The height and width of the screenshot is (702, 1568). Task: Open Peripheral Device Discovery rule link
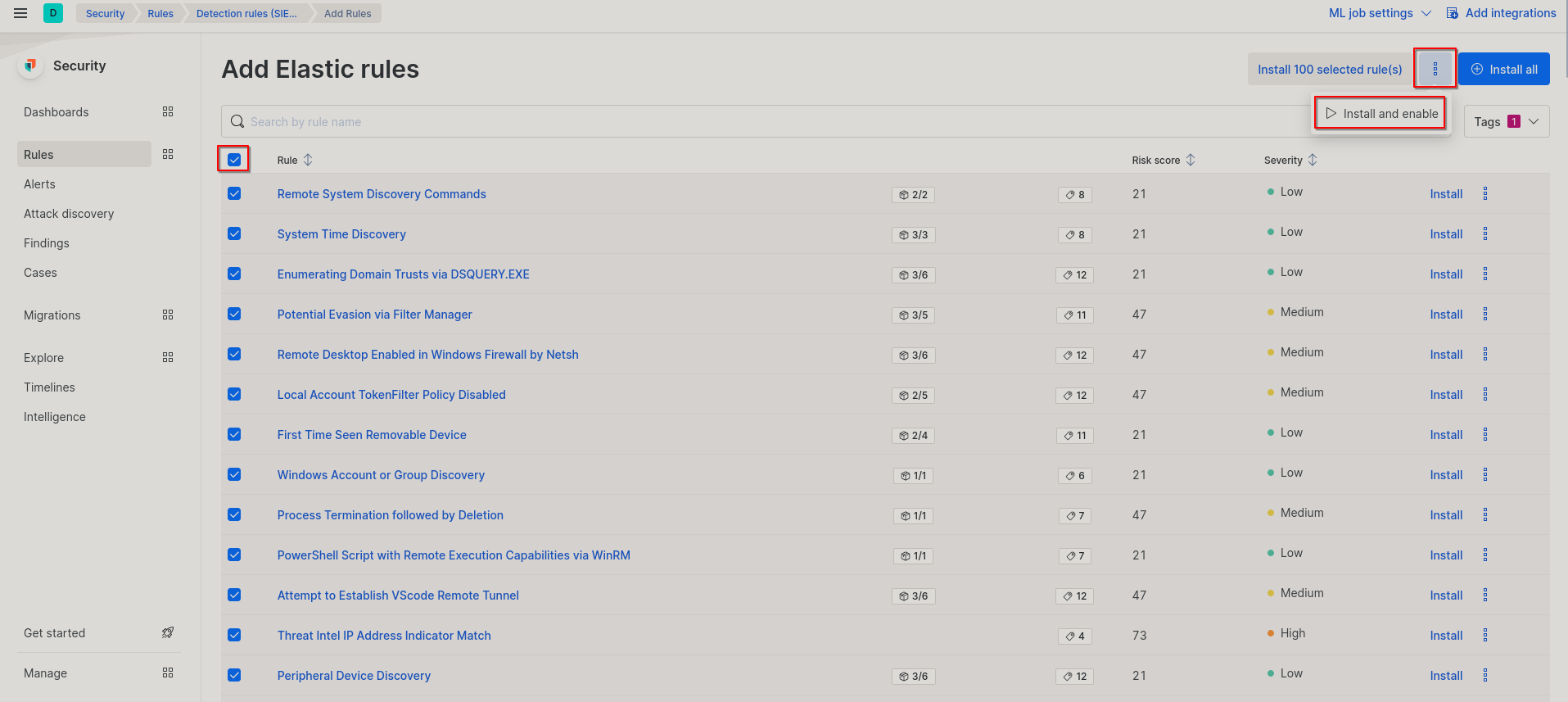[354, 676]
